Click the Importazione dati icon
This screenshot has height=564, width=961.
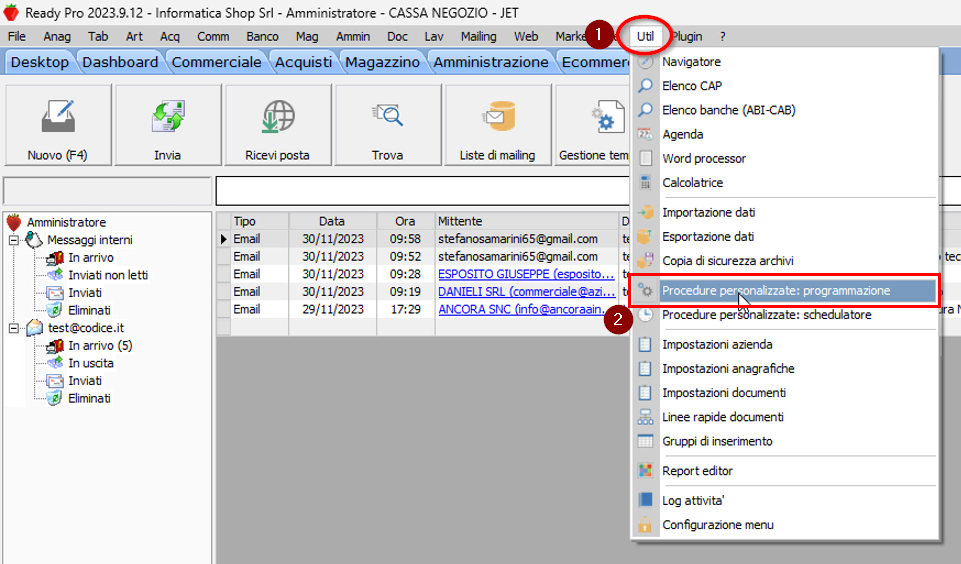tap(645, 212)
